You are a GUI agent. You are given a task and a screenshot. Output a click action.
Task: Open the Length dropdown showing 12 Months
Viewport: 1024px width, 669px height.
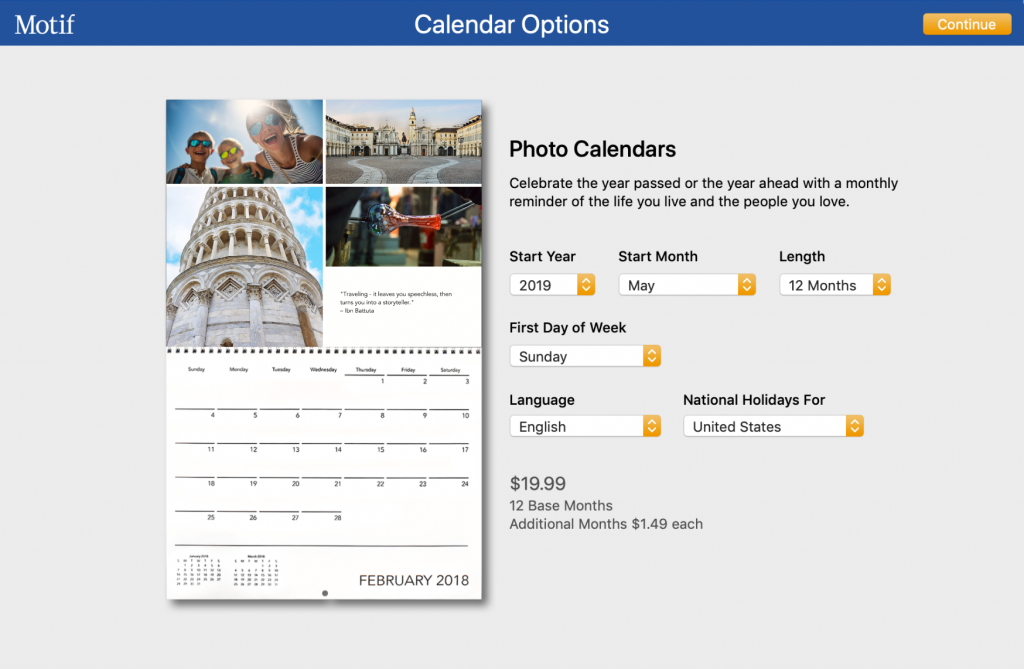click(x=835, y=285)
